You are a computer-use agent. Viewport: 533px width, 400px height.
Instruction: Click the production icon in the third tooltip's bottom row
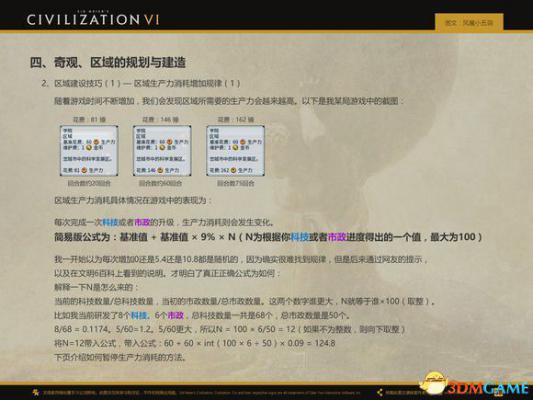233,170
